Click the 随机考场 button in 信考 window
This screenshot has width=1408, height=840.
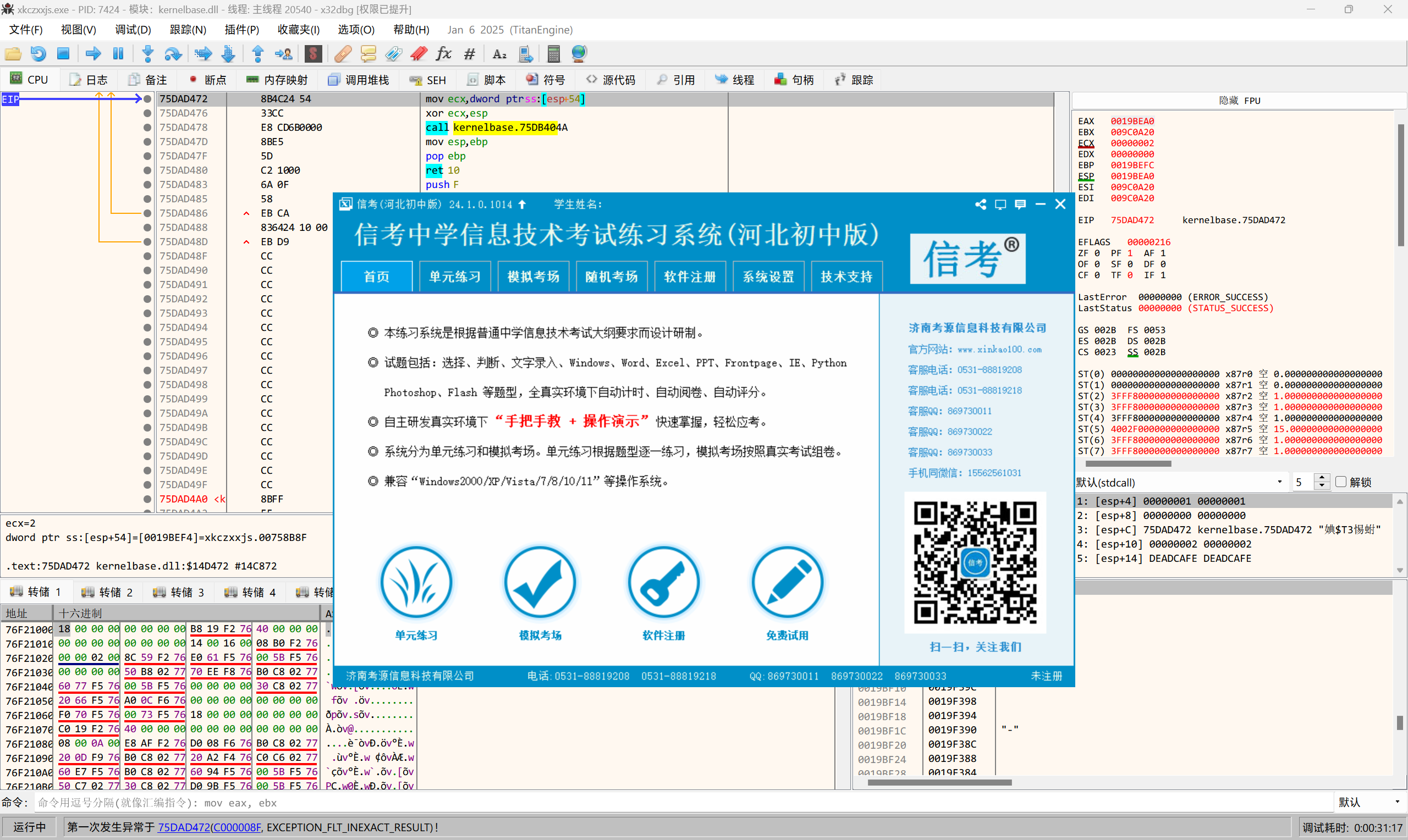(612, 276)
